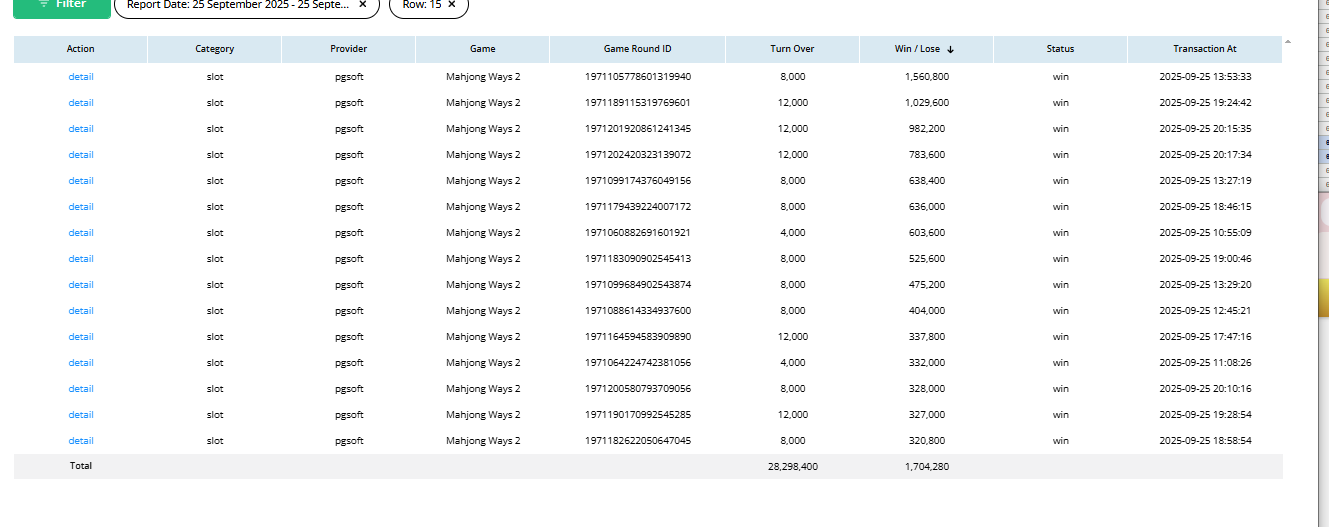Sort by Win / Lose column arrow

pyautogui.click(x=951, y=49)
